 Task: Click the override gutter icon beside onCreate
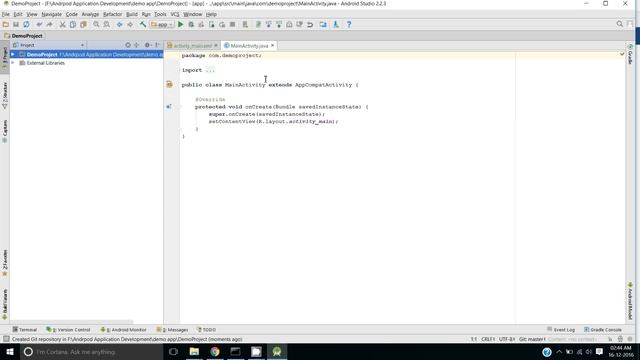(169, 107)
